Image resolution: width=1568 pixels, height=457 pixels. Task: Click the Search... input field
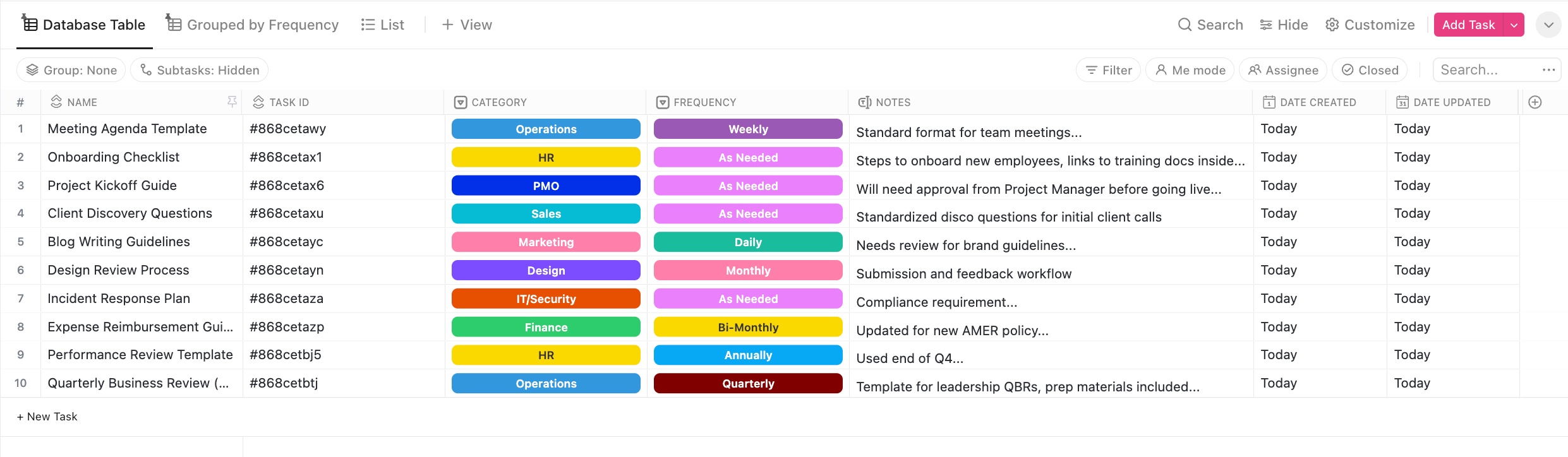click(x=1485, y=69)
